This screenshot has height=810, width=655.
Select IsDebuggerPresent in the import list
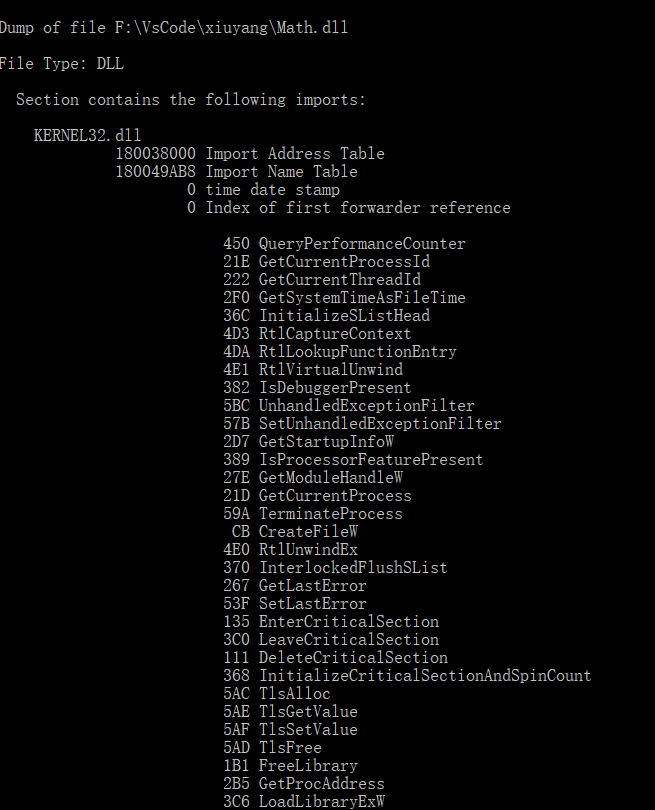click(334, 388)
